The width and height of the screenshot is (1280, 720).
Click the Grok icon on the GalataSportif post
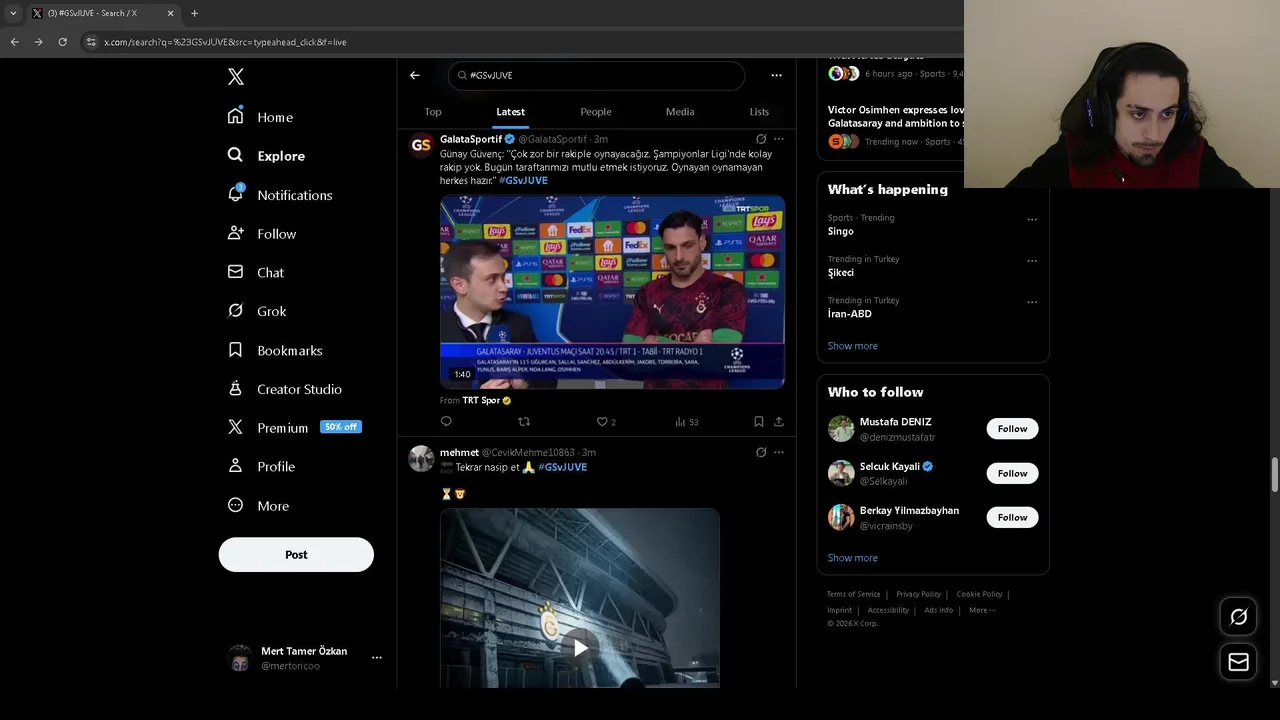coord(761,139)
